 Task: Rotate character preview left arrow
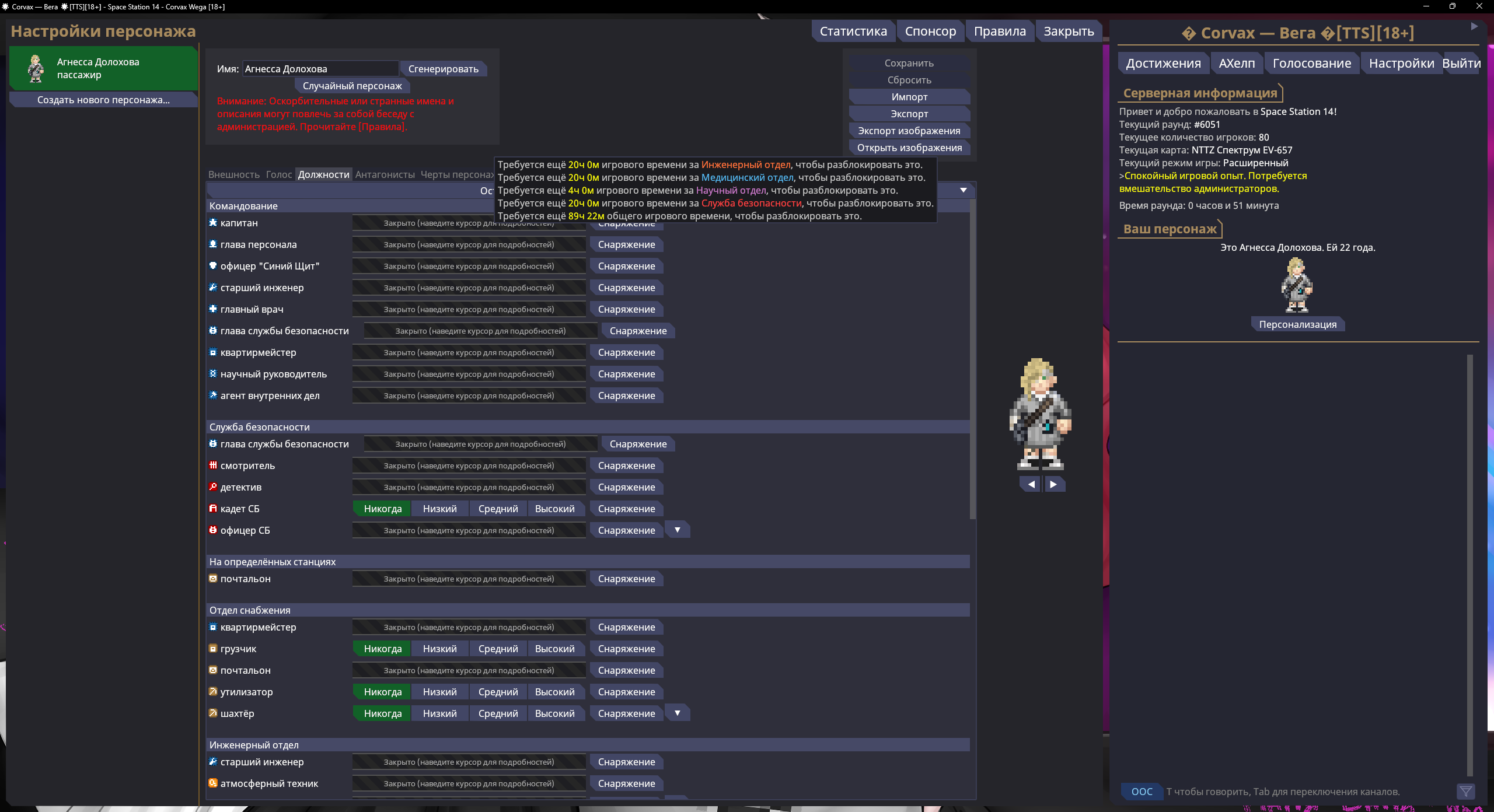(1031, 484)
